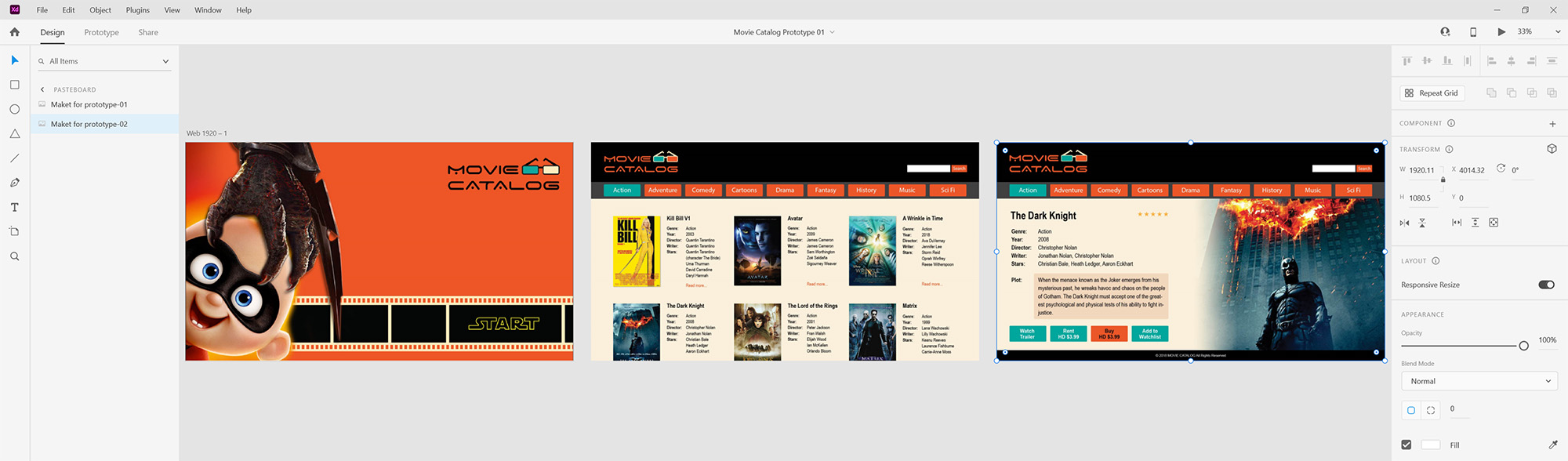The height and width of the screenshot is (461, 1568).
Task: Uncheck the Fill checkbox
Action: (1406, 445)
